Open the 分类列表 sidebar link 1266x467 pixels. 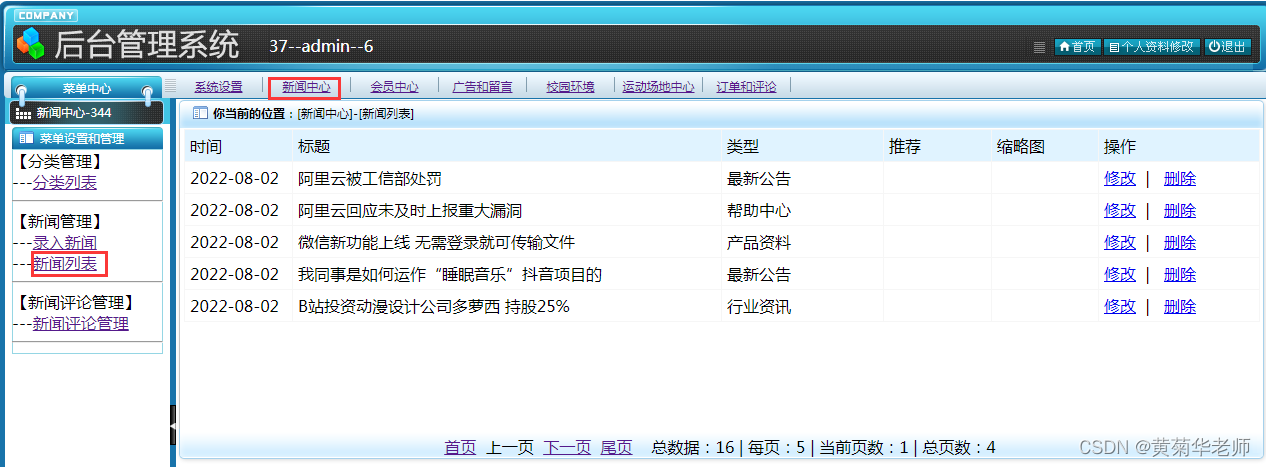click(65, 183)
